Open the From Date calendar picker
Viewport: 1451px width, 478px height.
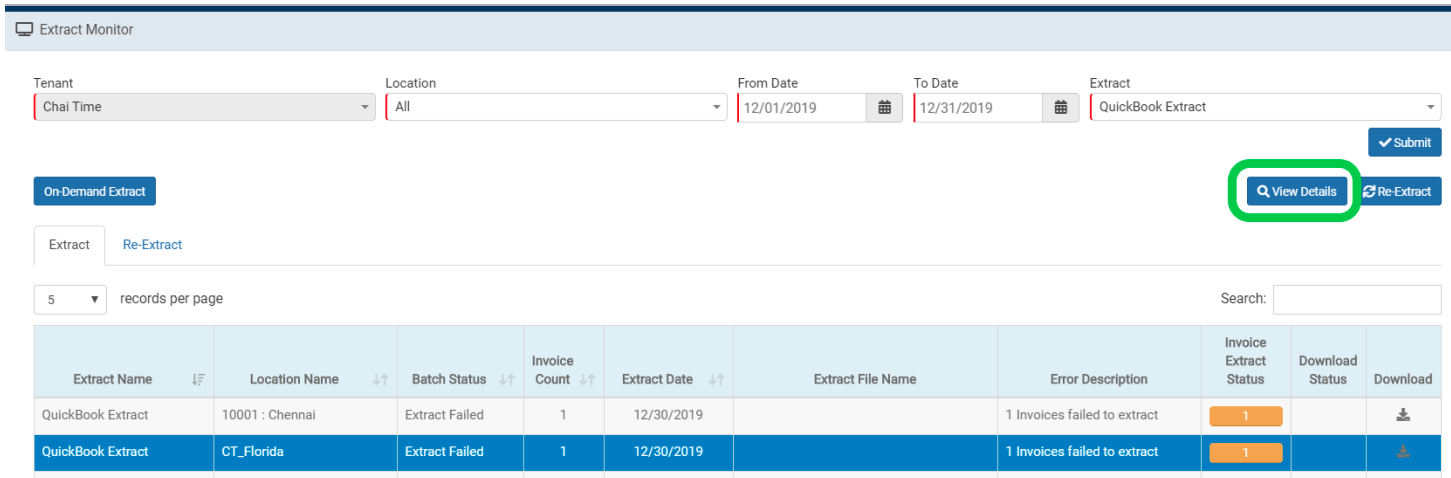(884, 108)
